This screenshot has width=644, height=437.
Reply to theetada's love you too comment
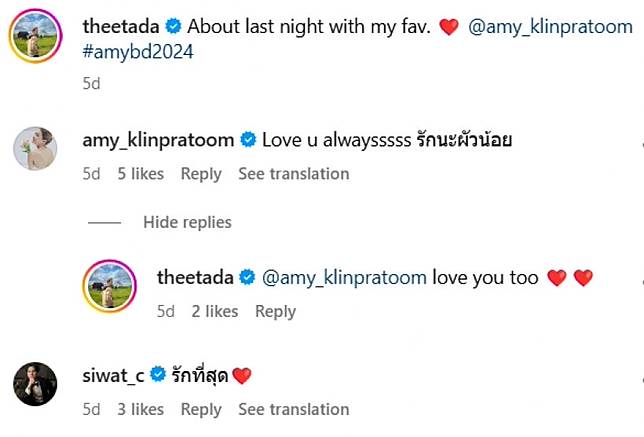pyautogui.click(x=275, y=311)
